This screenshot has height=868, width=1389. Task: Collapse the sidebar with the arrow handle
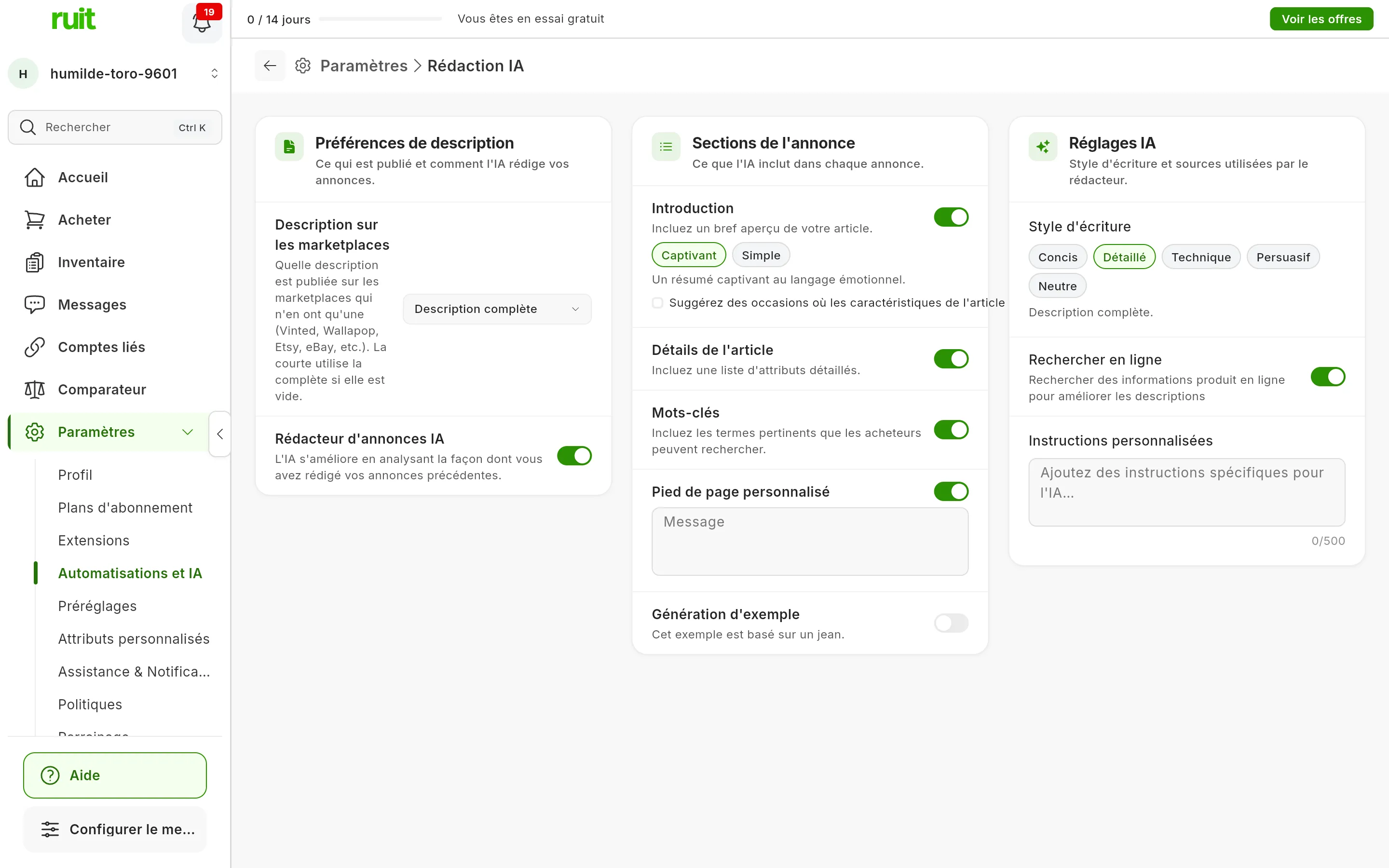[220, 434]
